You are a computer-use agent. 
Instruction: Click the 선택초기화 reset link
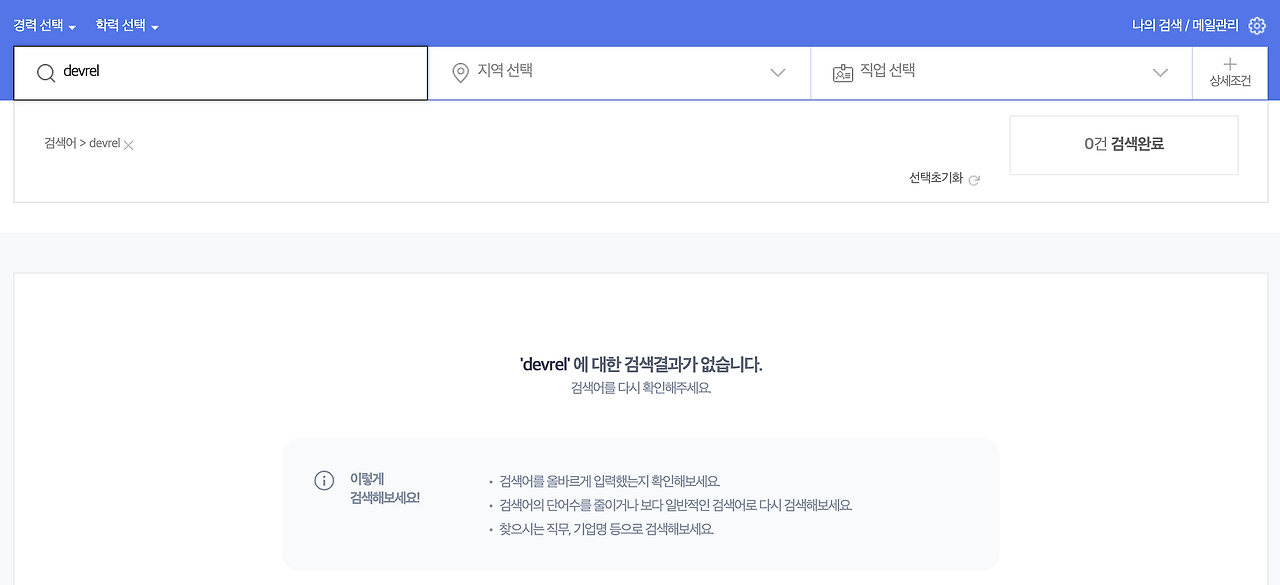point(936,178)
